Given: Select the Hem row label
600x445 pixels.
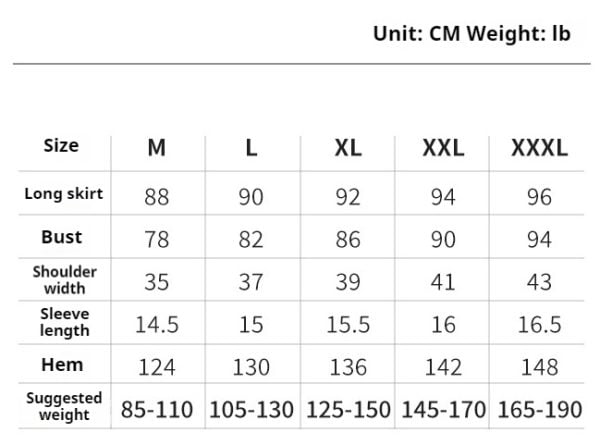Looking at the screenshot, I should point(62,364).
